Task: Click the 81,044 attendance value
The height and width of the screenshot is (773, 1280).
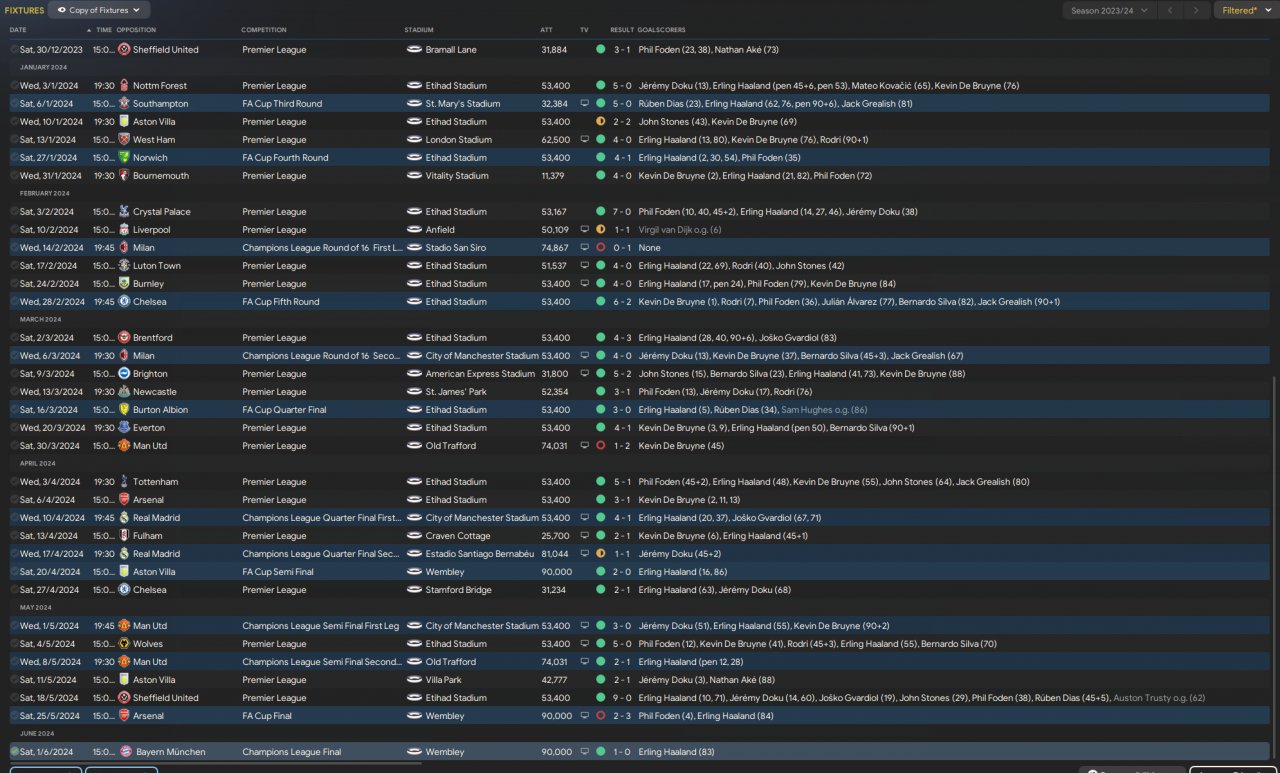Action: (555, 554)
